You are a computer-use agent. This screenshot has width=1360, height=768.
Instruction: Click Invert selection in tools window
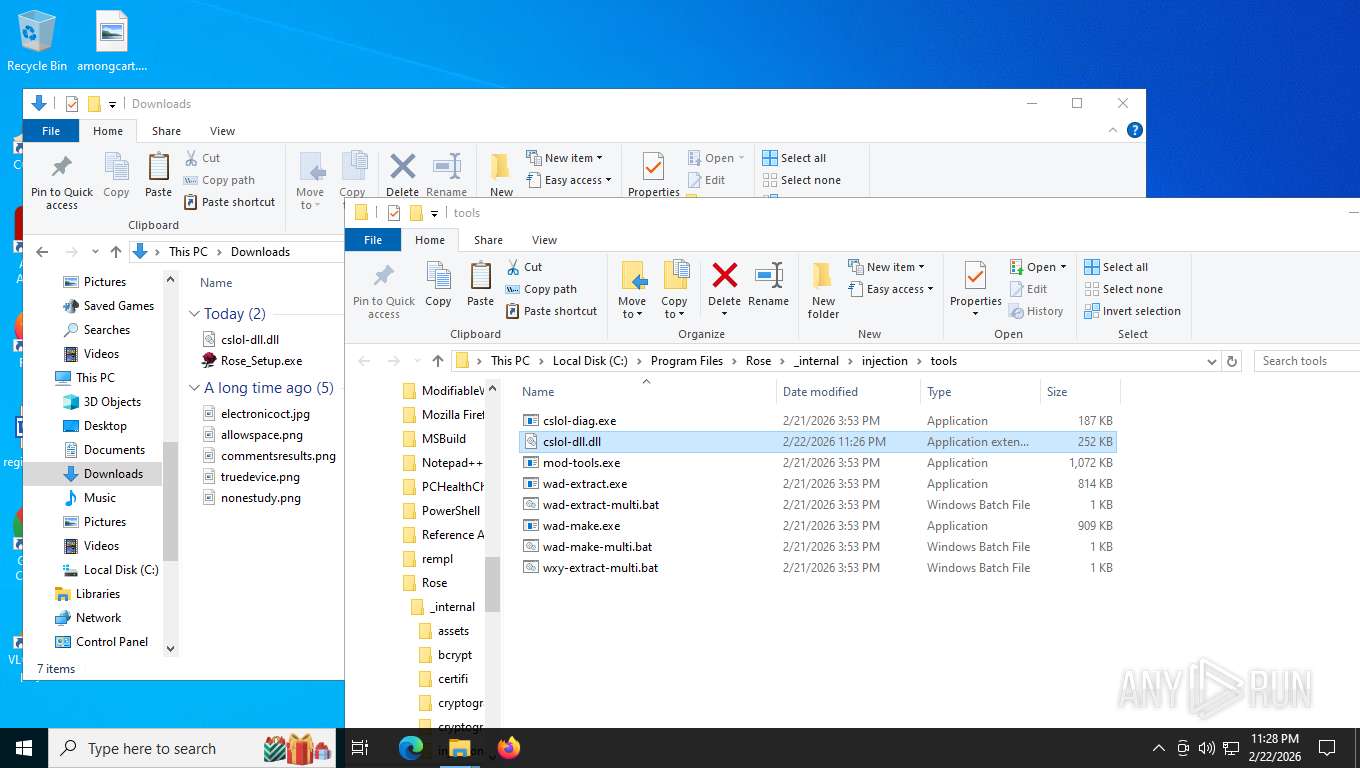(x=1132, y=311)
